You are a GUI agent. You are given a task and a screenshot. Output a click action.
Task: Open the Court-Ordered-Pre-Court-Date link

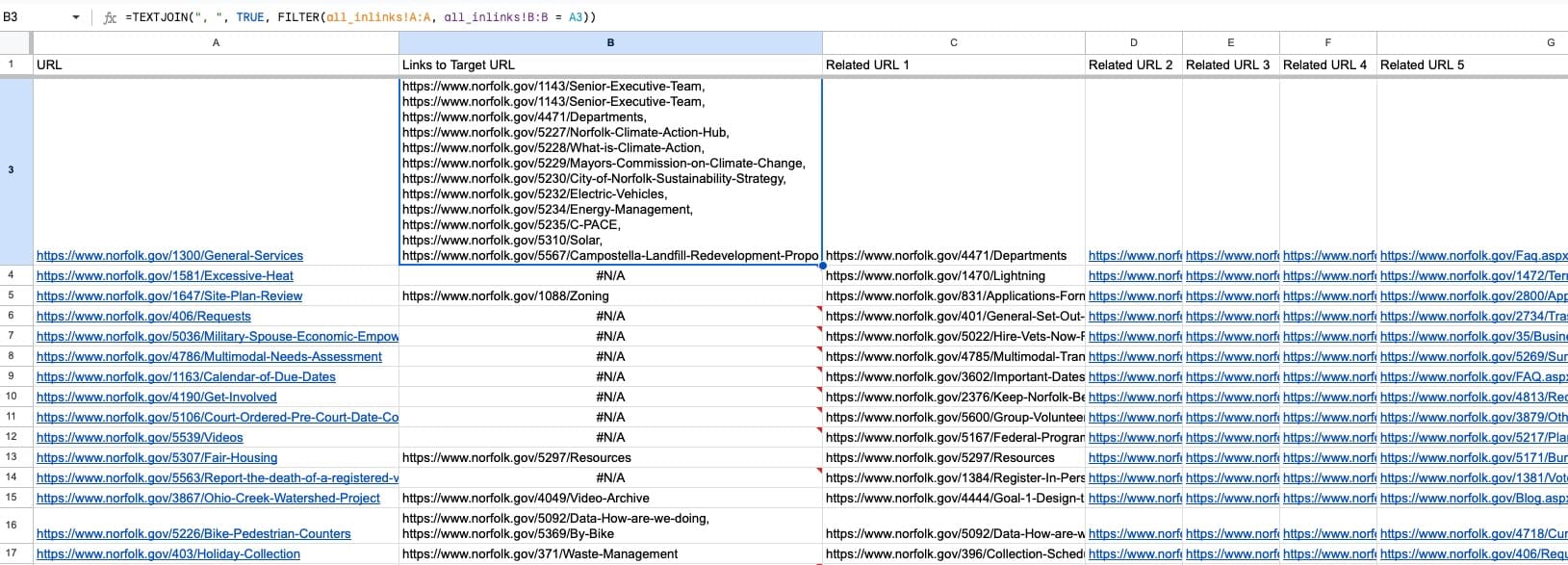coord(218,418)
